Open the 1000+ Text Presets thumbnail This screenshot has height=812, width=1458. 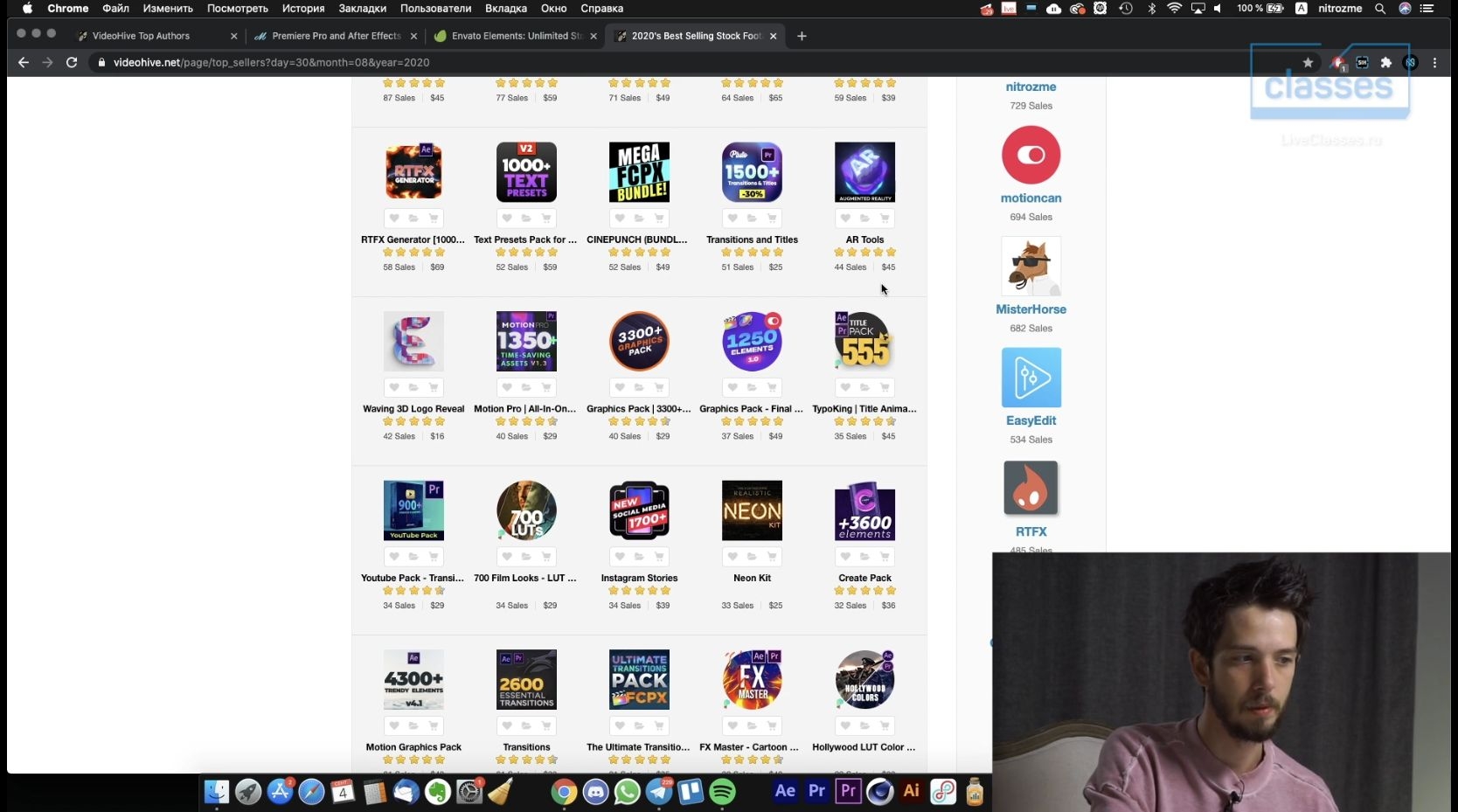526,172
